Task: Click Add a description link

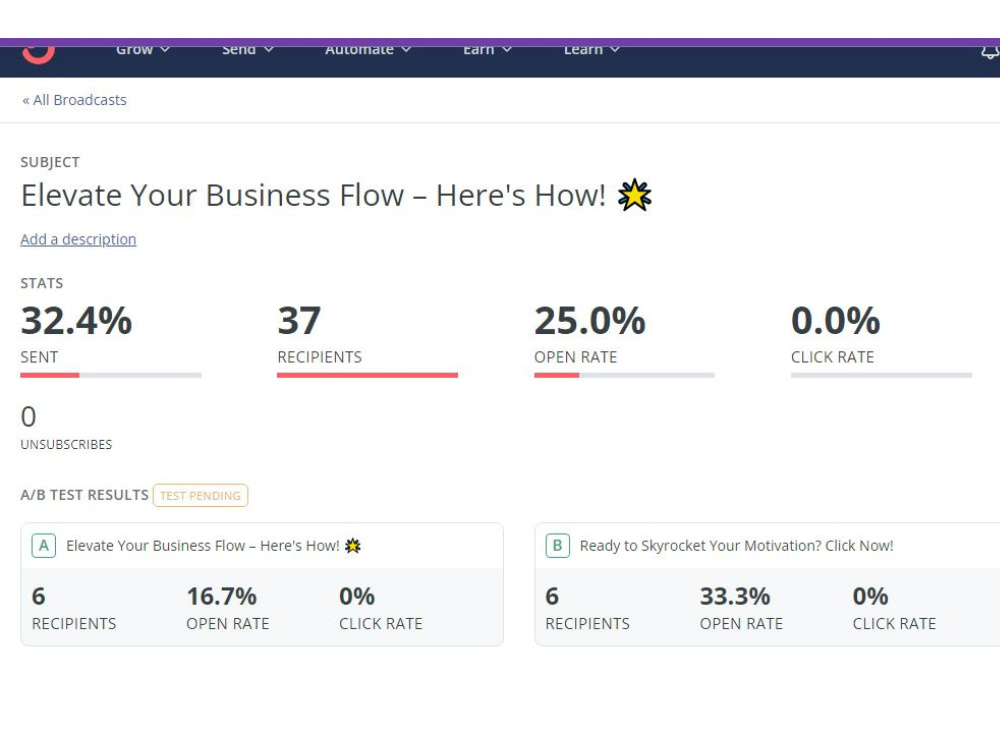Action: [x=78, y=239]
